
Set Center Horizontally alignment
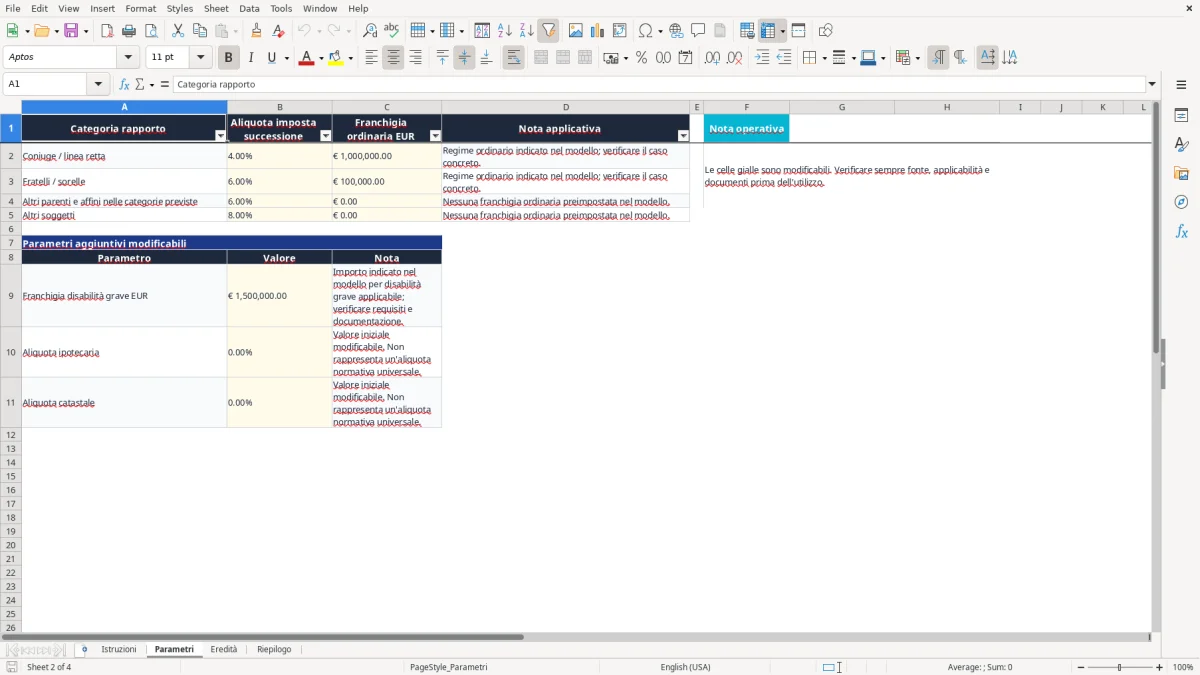(x=393, y=58)
